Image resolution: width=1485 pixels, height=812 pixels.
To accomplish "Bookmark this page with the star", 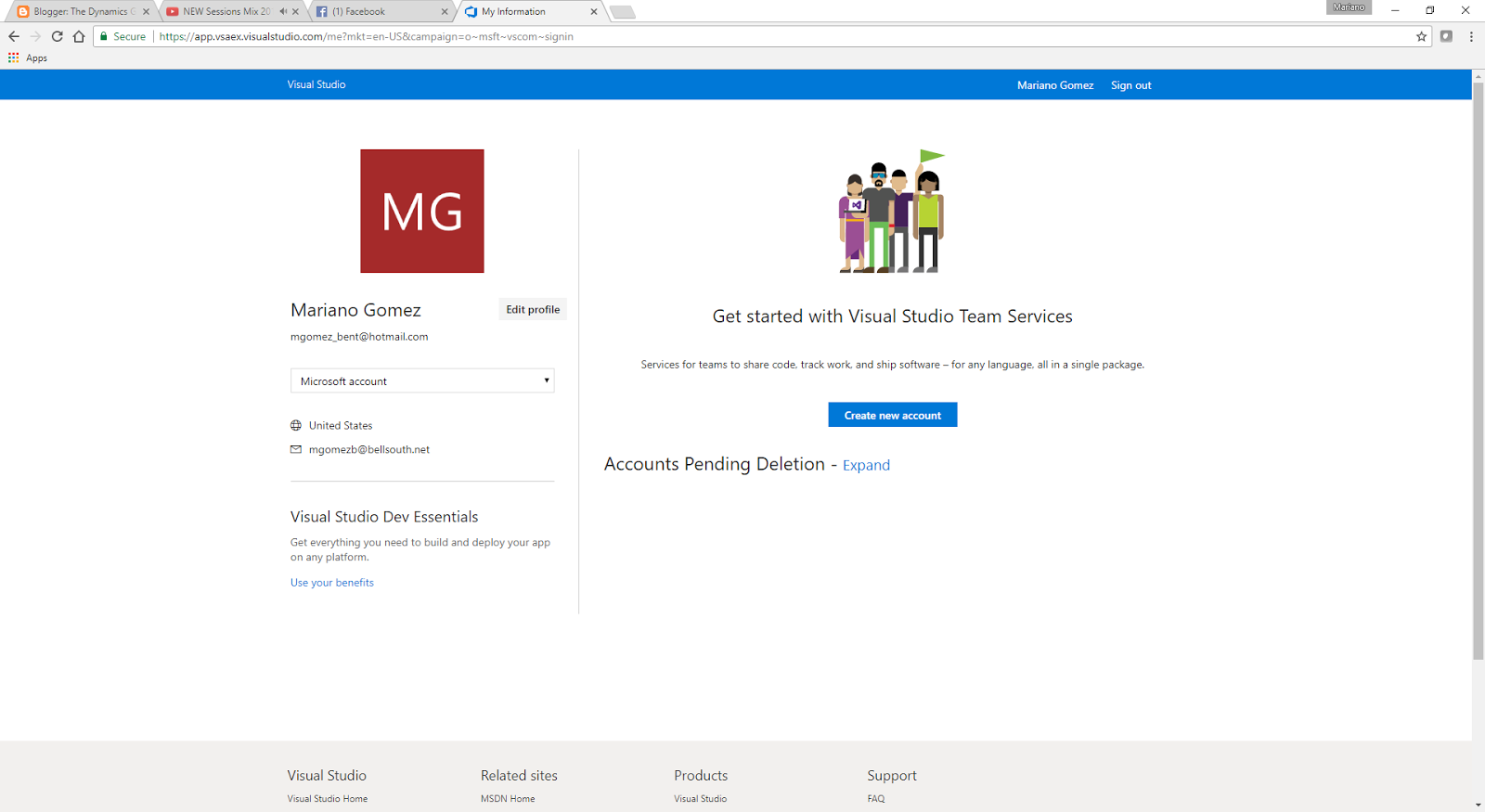I will pos(1421,36).
